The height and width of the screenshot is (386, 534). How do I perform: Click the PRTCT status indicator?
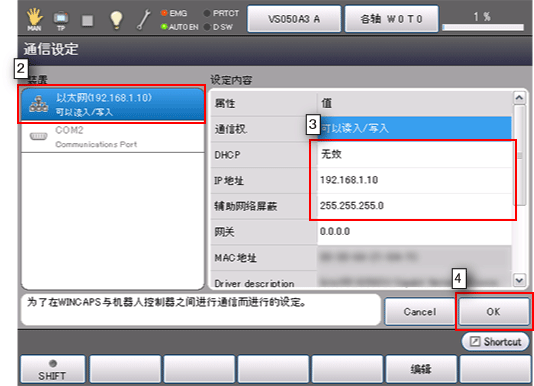[x=221, y=13]
